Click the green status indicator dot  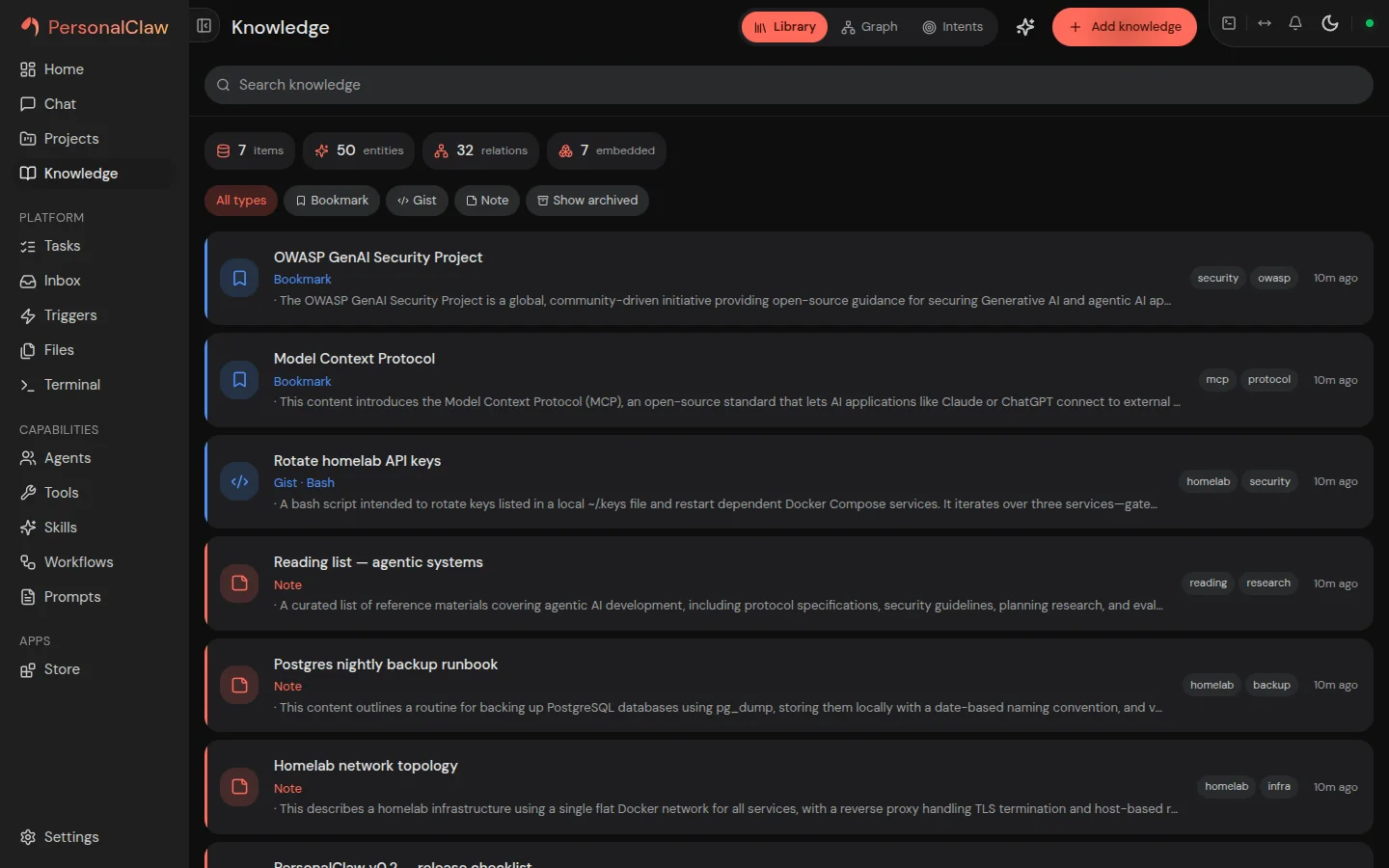[1369, 23]
